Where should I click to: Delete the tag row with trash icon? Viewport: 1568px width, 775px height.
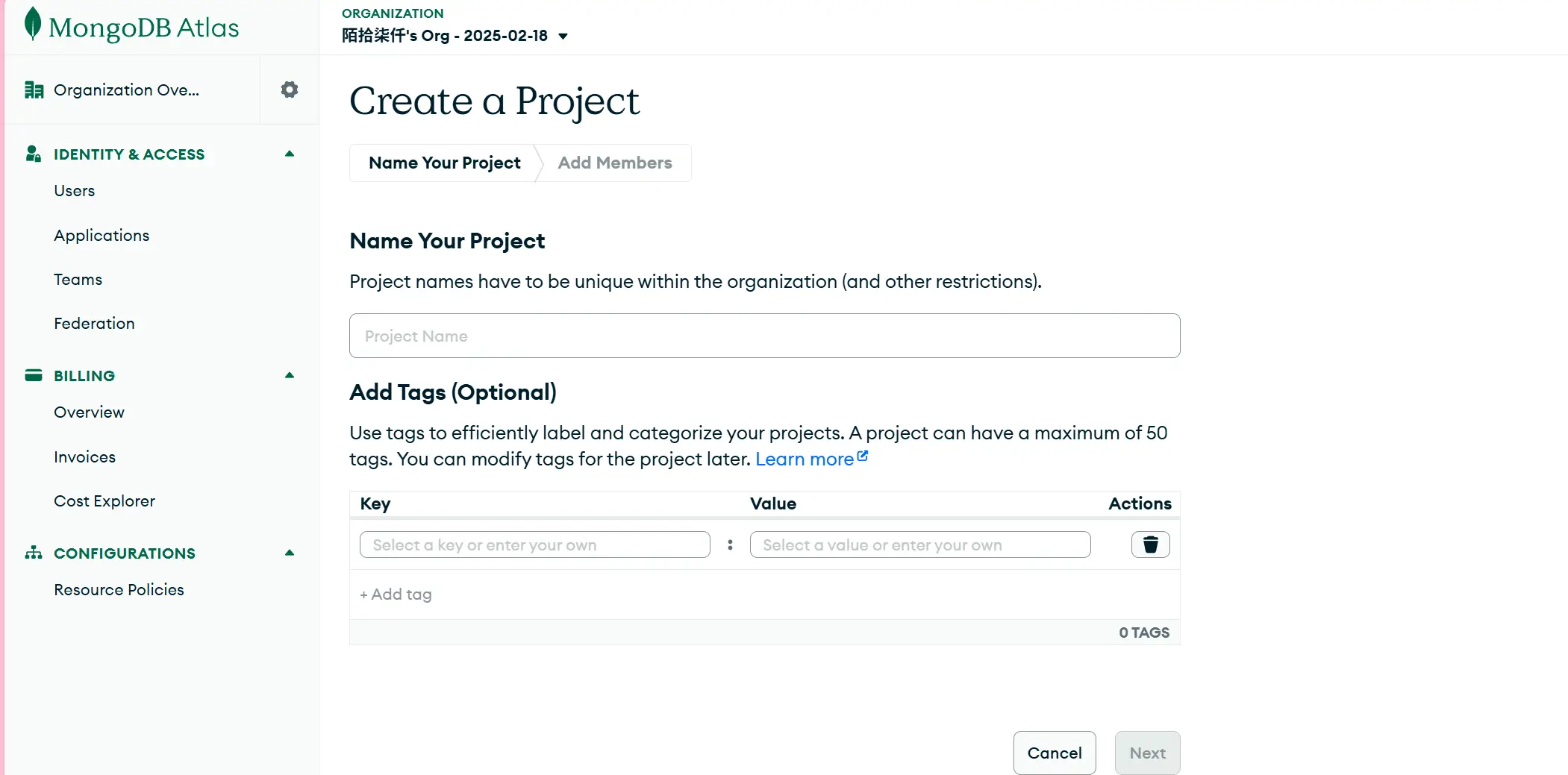point(1150,545)
